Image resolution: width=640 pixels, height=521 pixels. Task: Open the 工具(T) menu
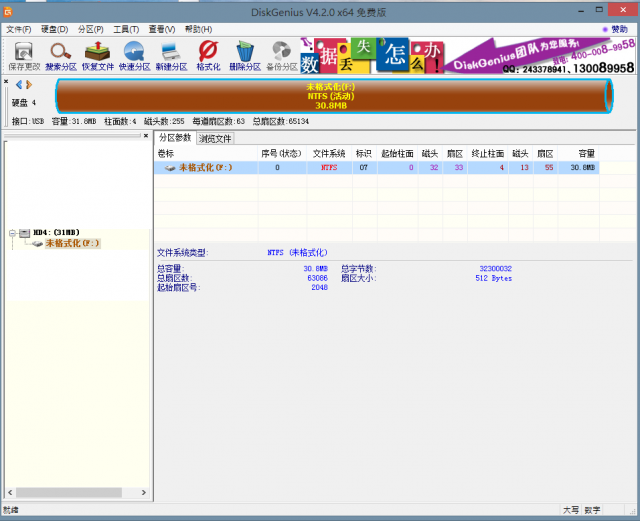[x=126, y=29]
